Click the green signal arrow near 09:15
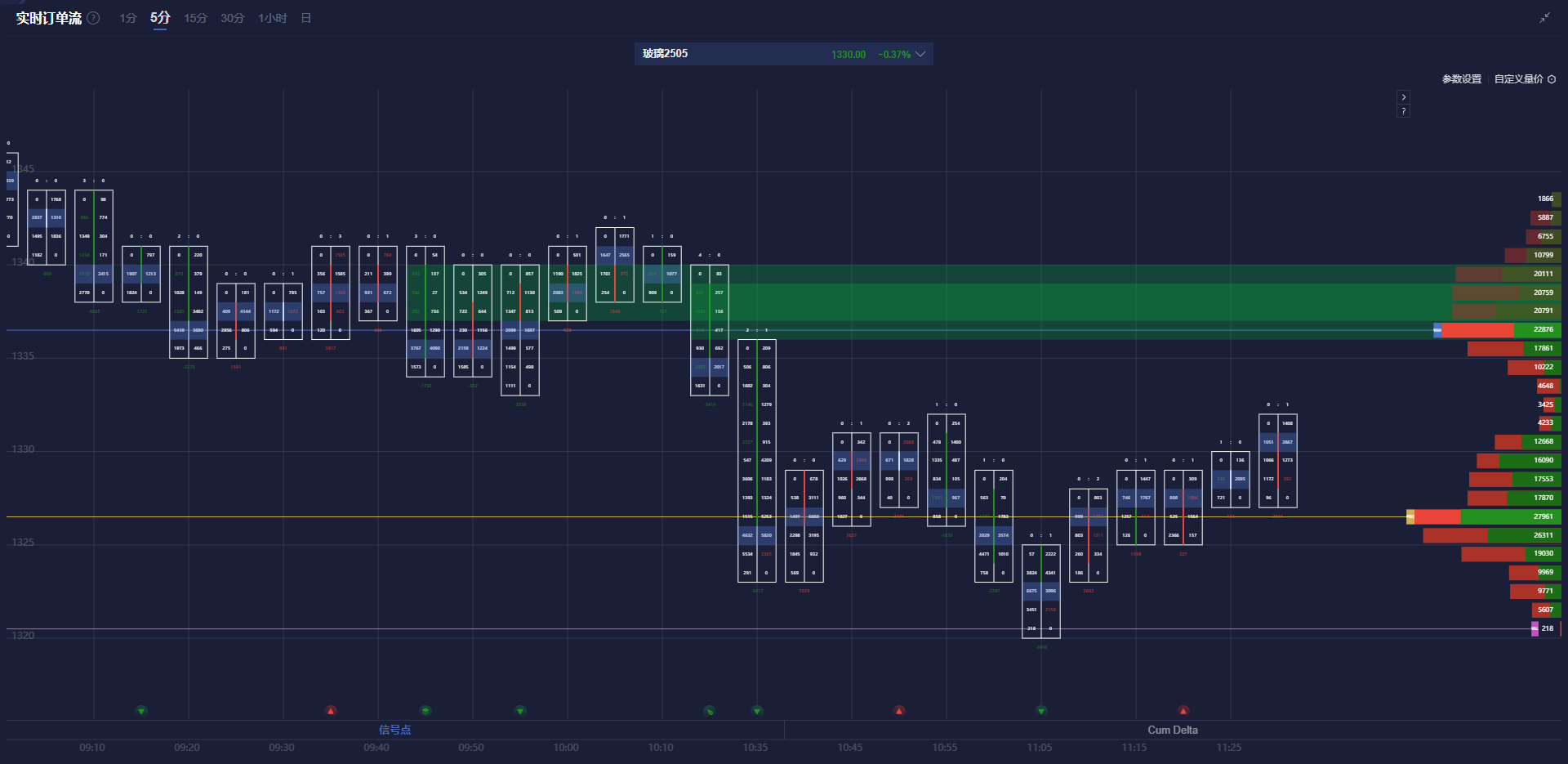 click(141, 711)
